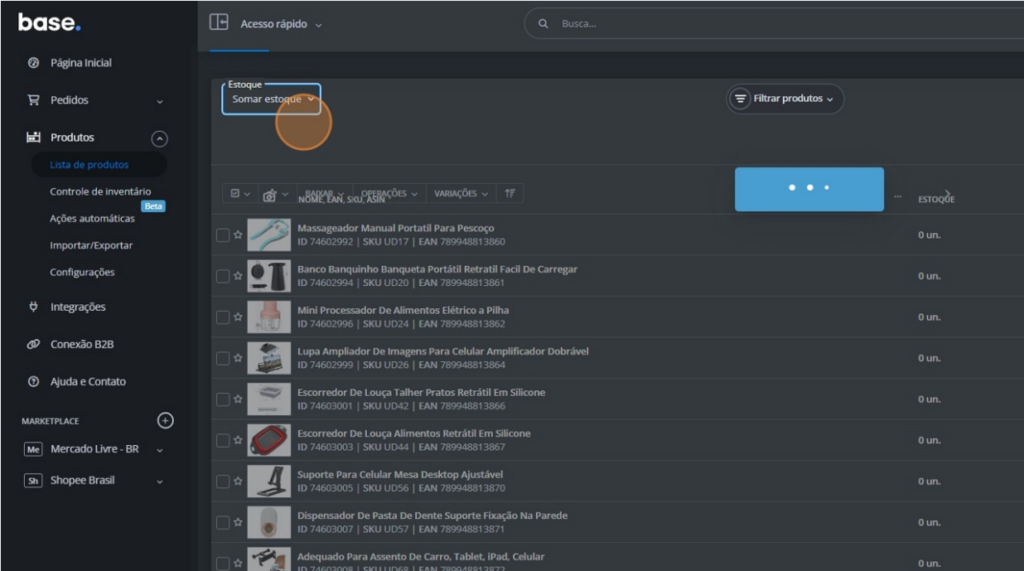Add a marketplace with the plus icon
Viewport: 1024px width, 571px height.
(166, 421)
